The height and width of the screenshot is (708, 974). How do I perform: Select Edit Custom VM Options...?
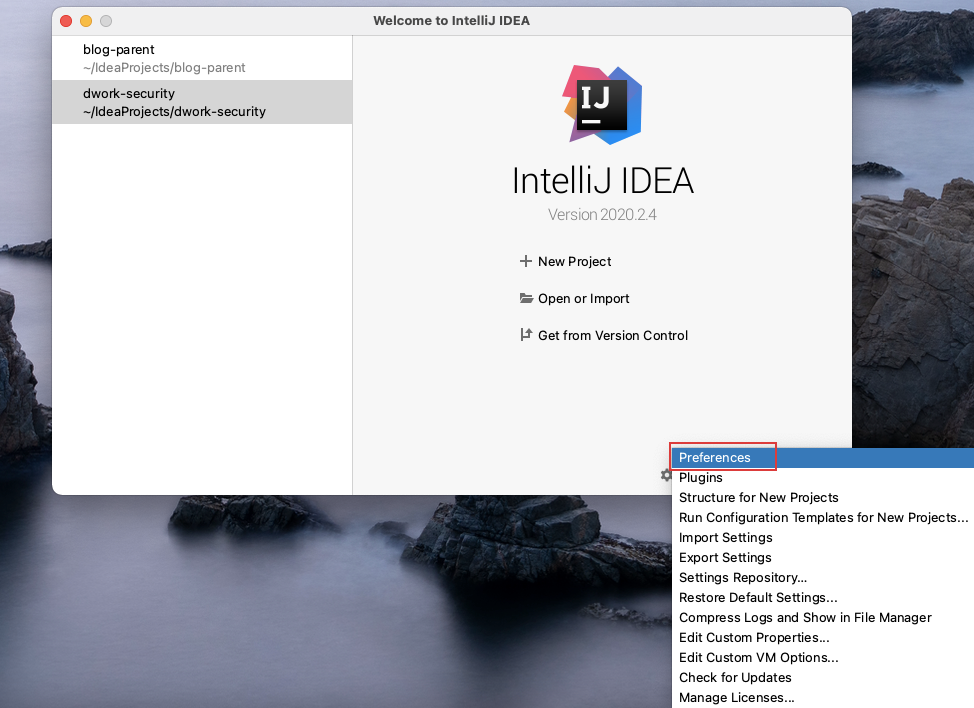click(x=822, y=657)
